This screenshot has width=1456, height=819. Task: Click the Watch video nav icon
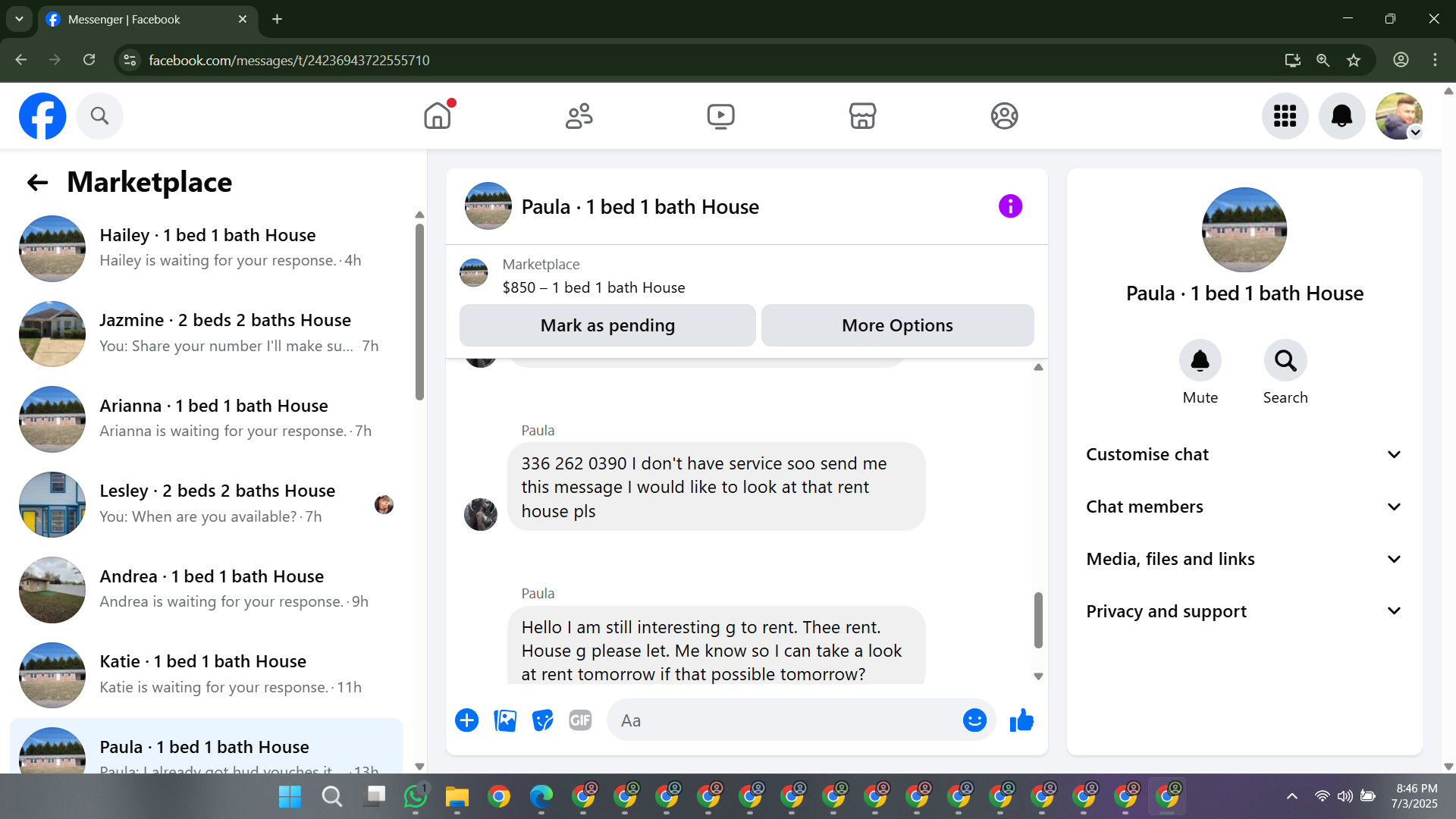click(720, 116)
